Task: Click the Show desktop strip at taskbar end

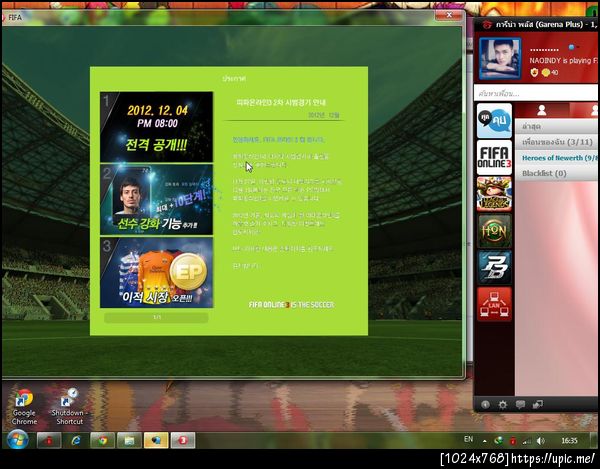Action: pos(595,440)
